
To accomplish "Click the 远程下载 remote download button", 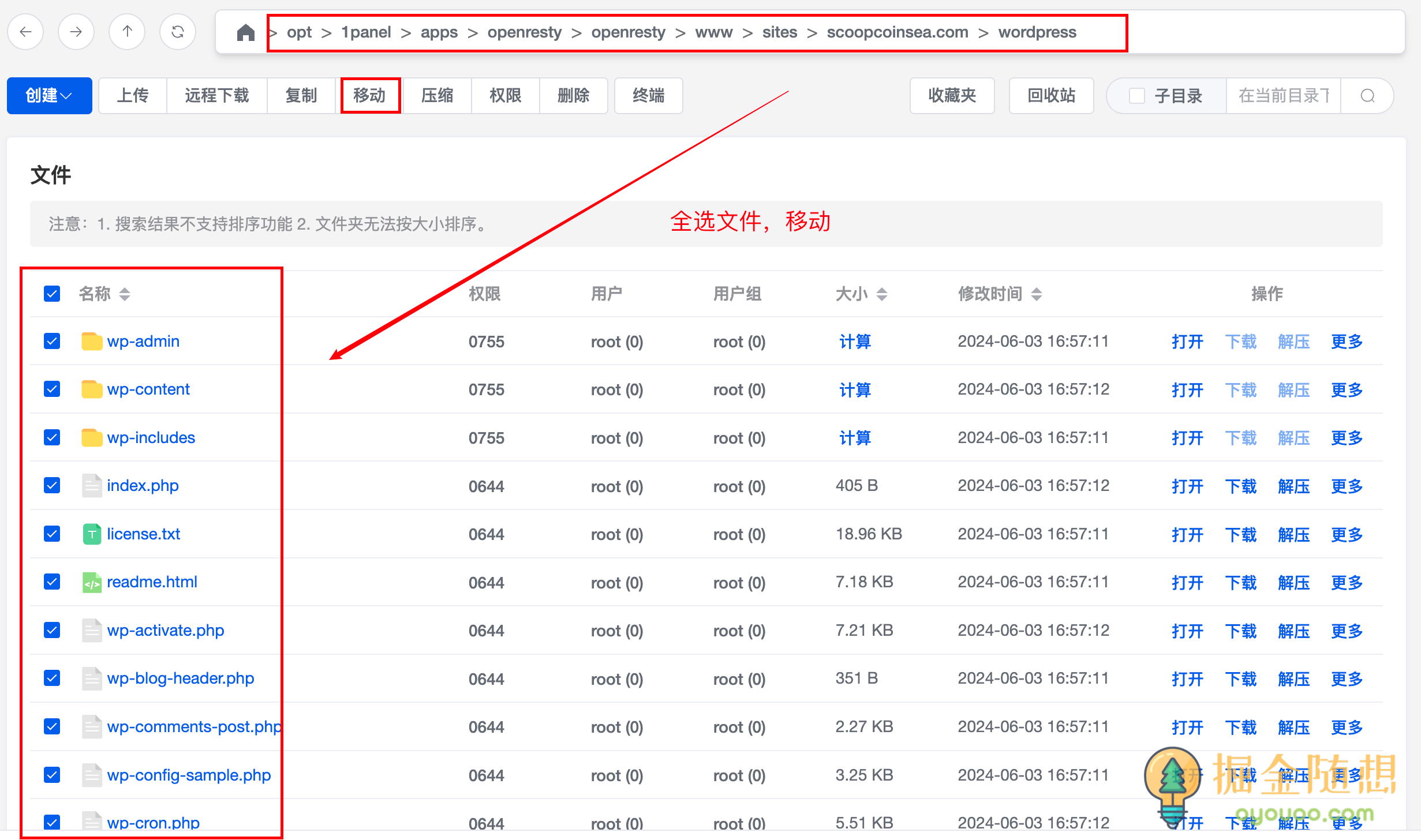I will coord(217,96).
